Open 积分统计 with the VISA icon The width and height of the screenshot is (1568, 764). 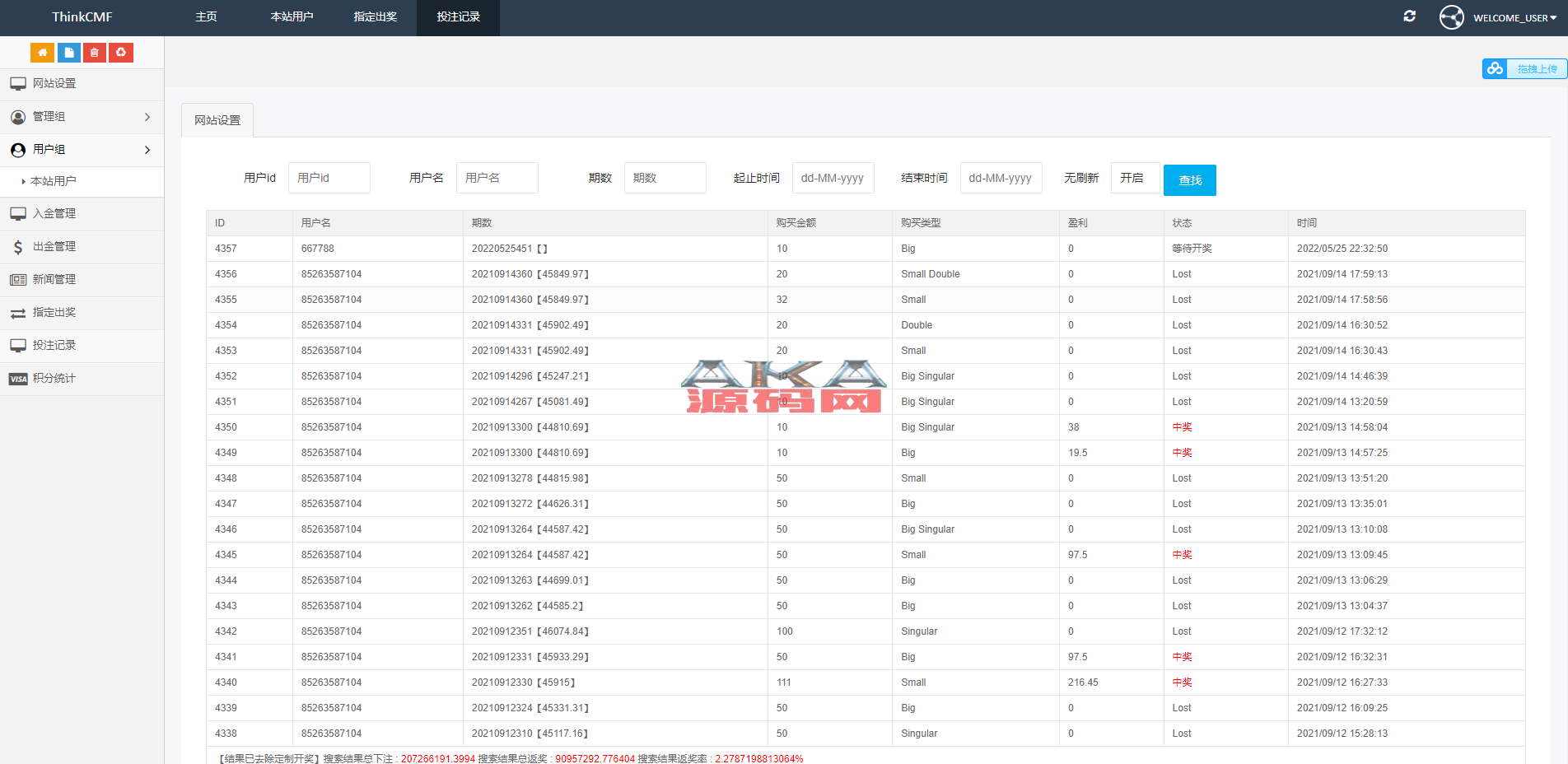coord(54,379)
